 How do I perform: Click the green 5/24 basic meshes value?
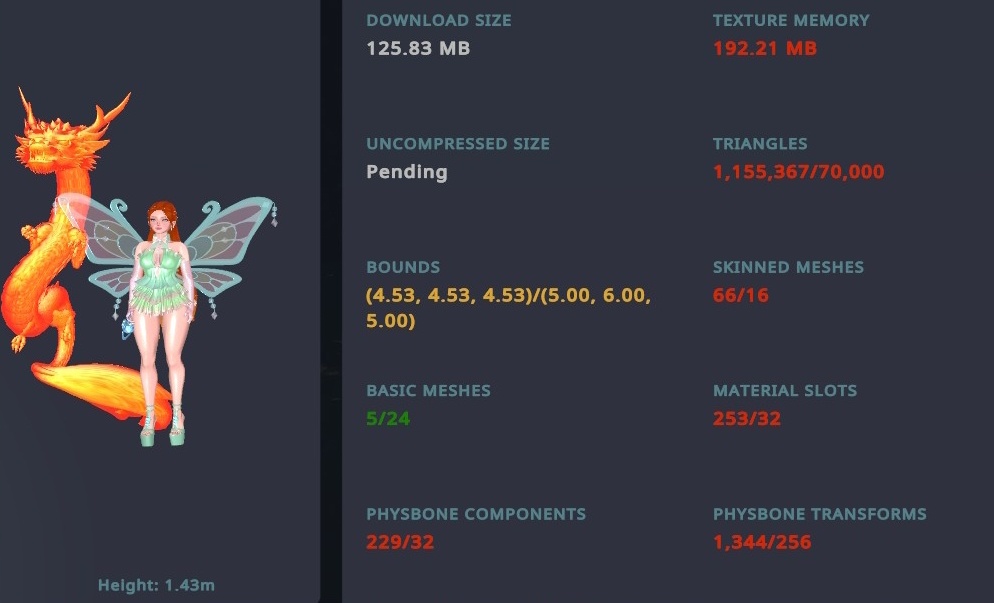(388, 419)
